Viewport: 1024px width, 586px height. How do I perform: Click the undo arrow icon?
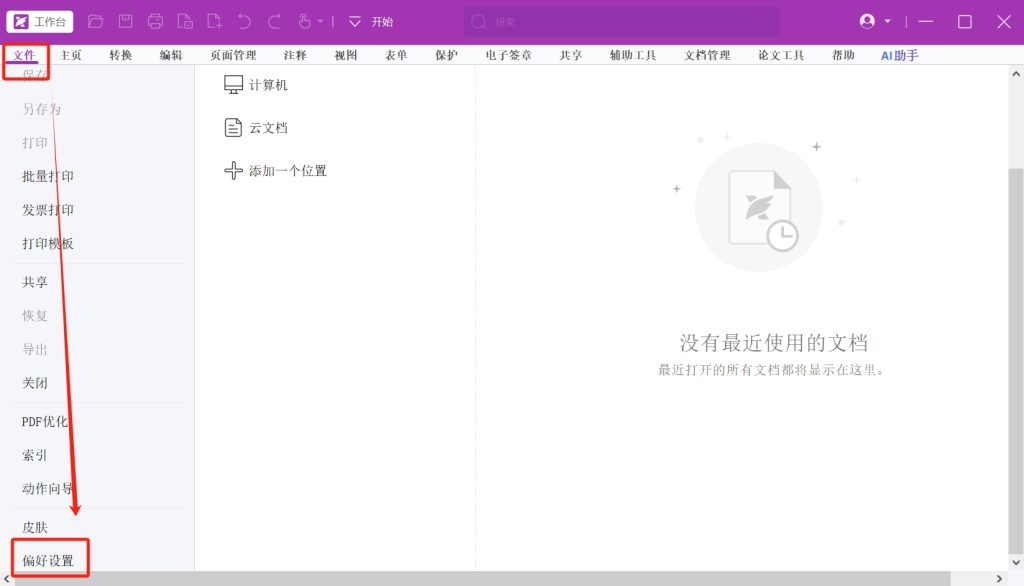point(244,21)
